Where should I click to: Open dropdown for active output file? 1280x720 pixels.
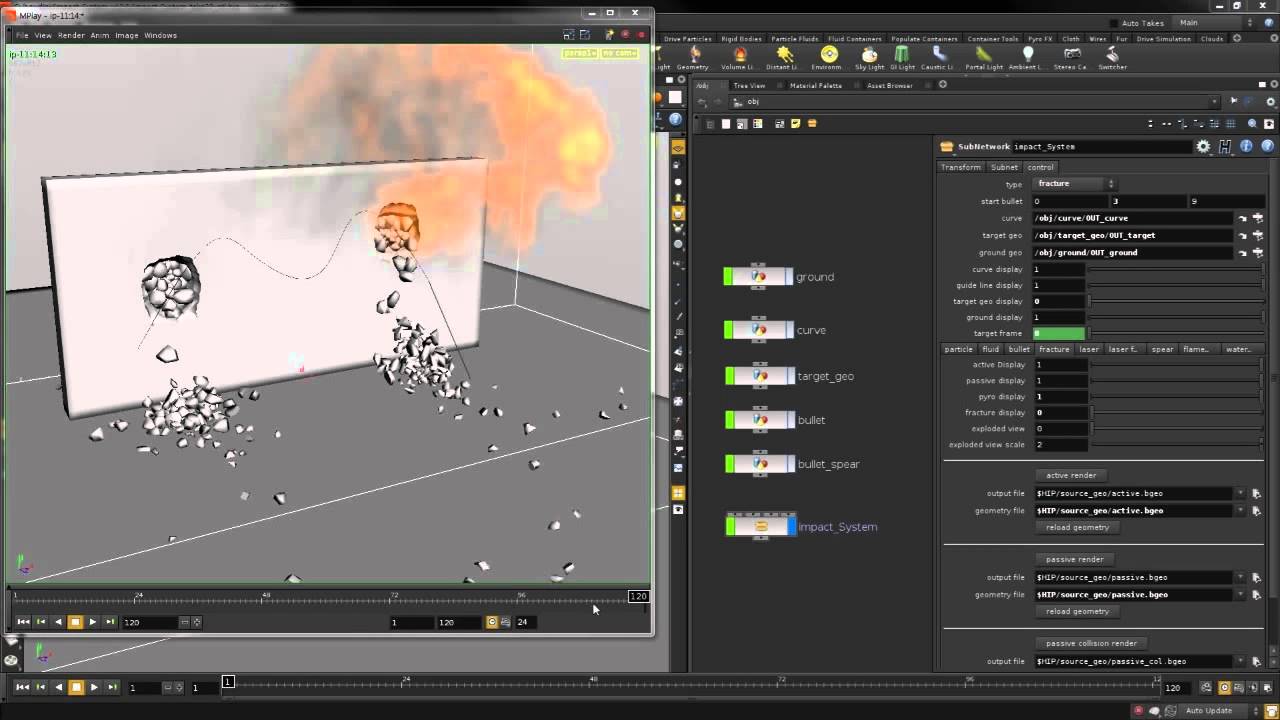click(x=1241, y=493)
